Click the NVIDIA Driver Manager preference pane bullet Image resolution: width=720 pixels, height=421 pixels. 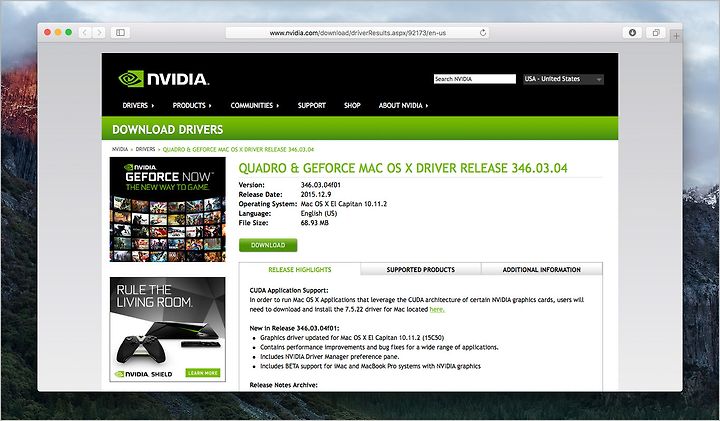click(x=329, y=357)
